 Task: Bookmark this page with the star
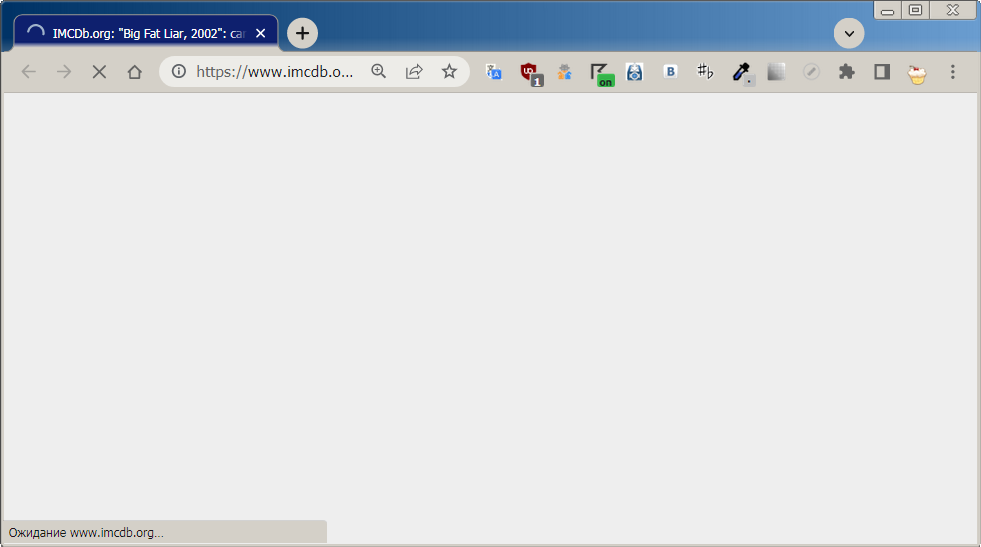click(449, 71)
